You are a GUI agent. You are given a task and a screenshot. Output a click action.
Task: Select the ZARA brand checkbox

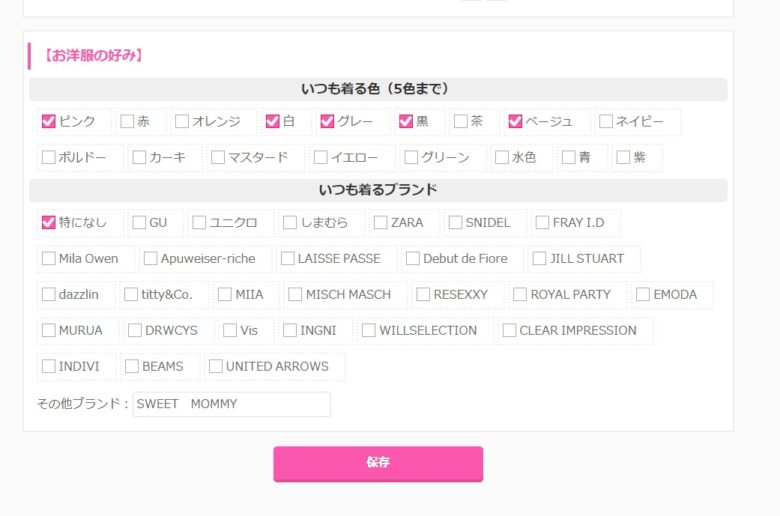point(380,223)
